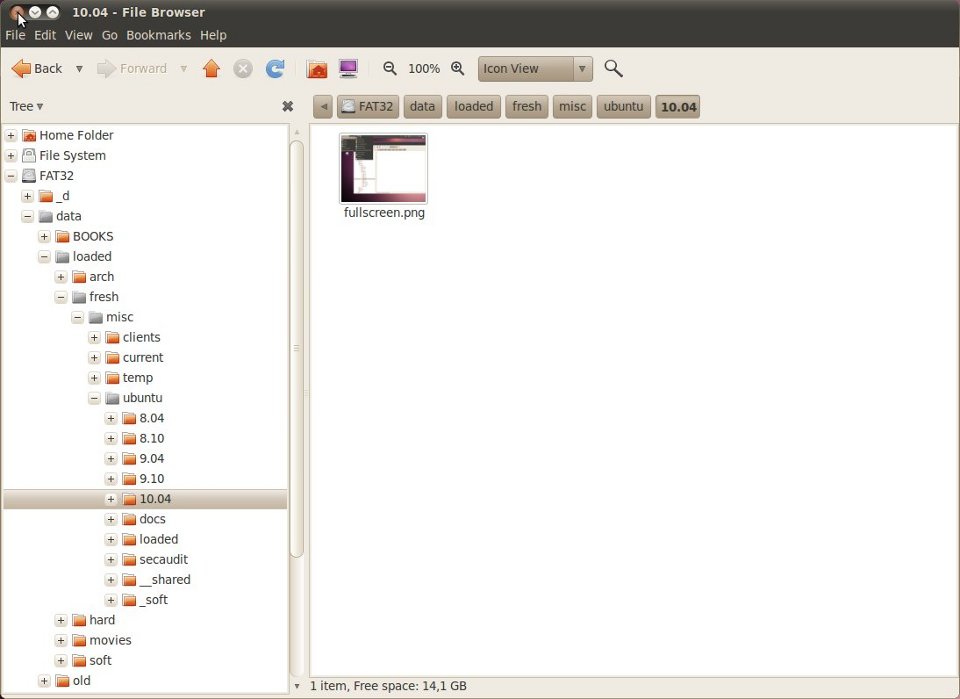This screenshot has width=960, height=699.
Task: Open the Home folder toolbar icon
Action: click(x=317, y=69)
